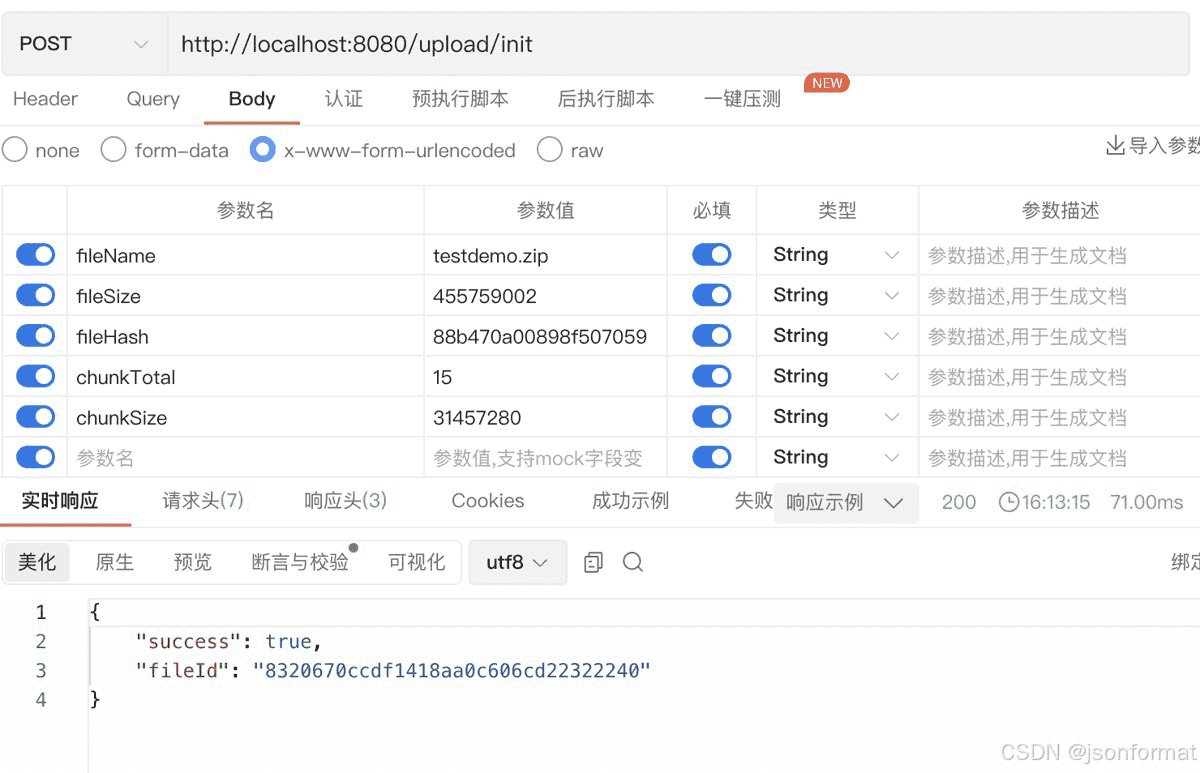Toggle required switch for chunkSize row

pyautogui.click(x=712, y=417)
